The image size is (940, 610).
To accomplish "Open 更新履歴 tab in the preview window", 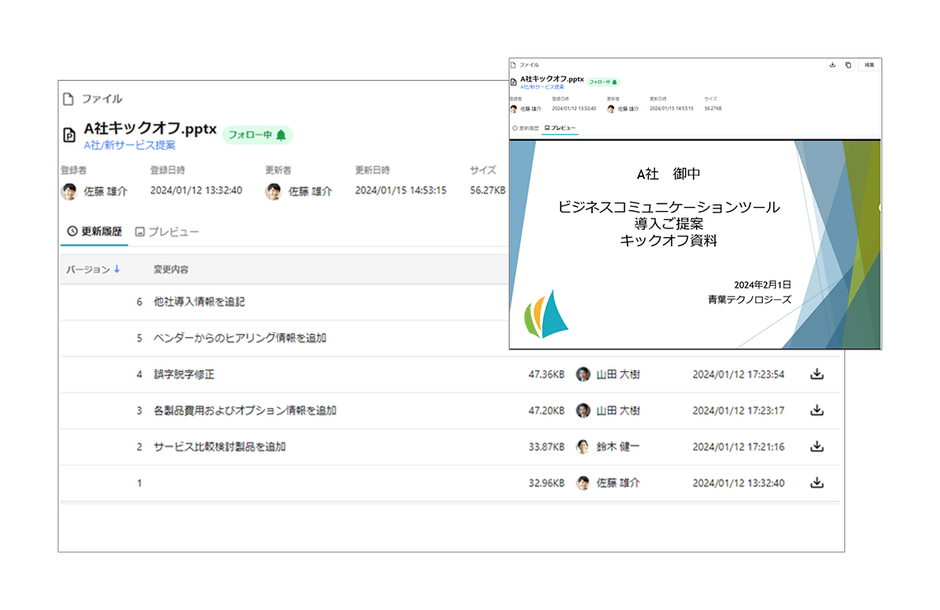I will [525, 128].
